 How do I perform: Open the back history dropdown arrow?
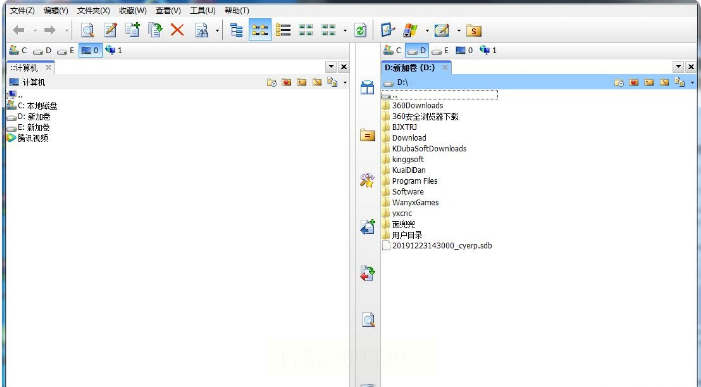pyautogui.click(x=35, y=31)
